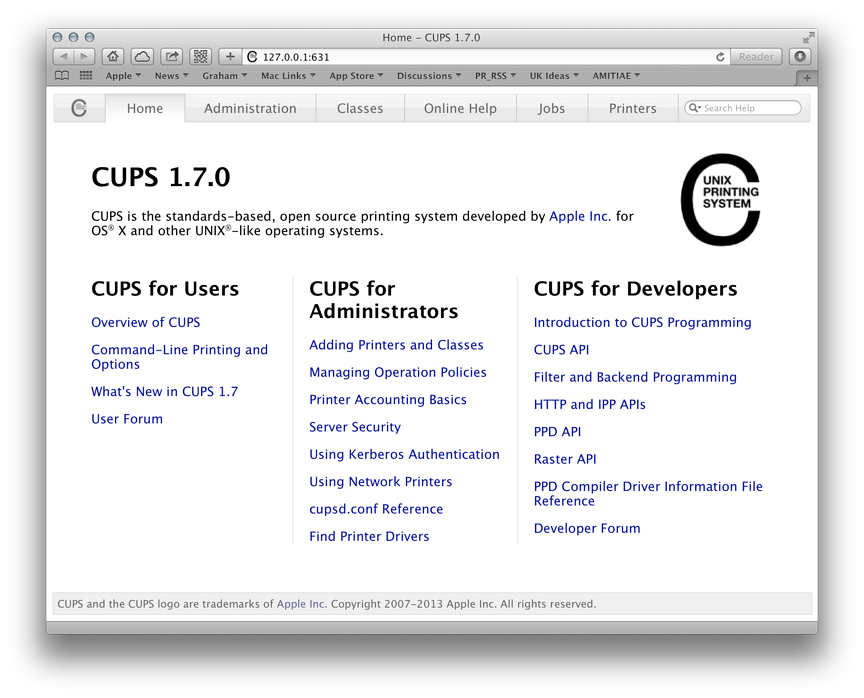Screen dimensions: 864x698
Task: Open Filter and Backend Programming link
Action: (635, 377)
